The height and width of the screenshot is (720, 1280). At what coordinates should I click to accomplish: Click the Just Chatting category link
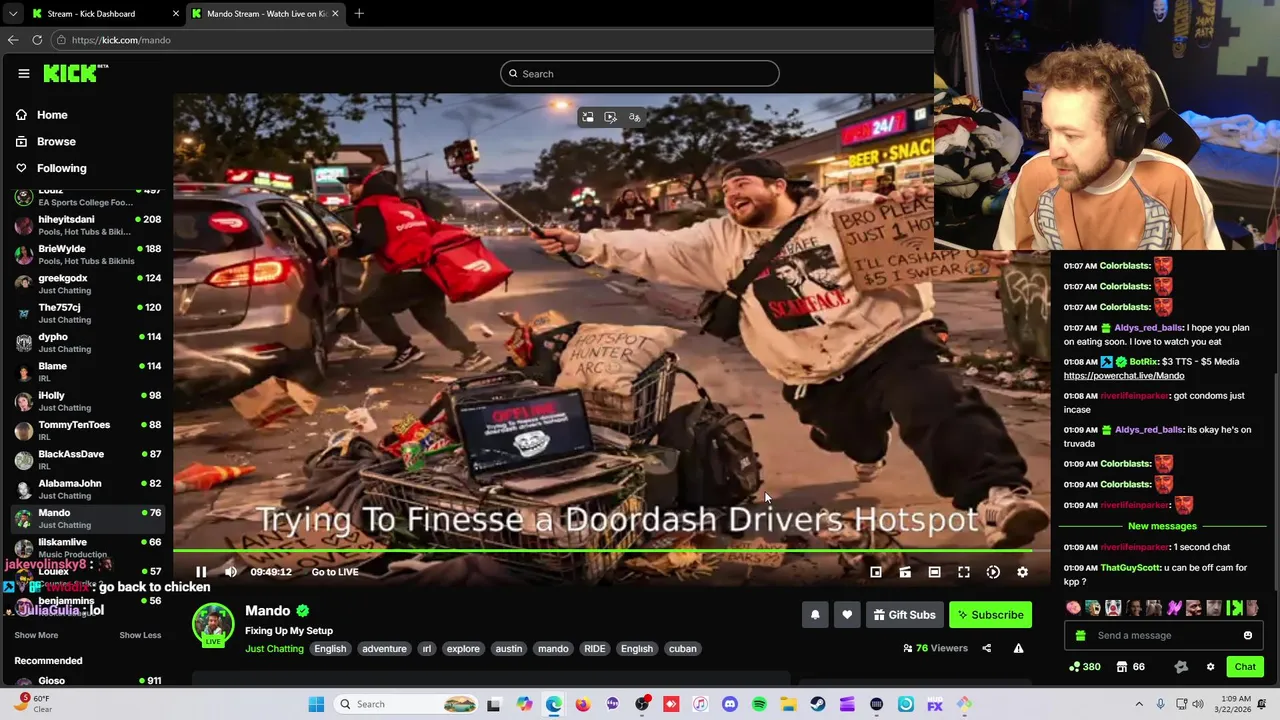pos(274,649)
